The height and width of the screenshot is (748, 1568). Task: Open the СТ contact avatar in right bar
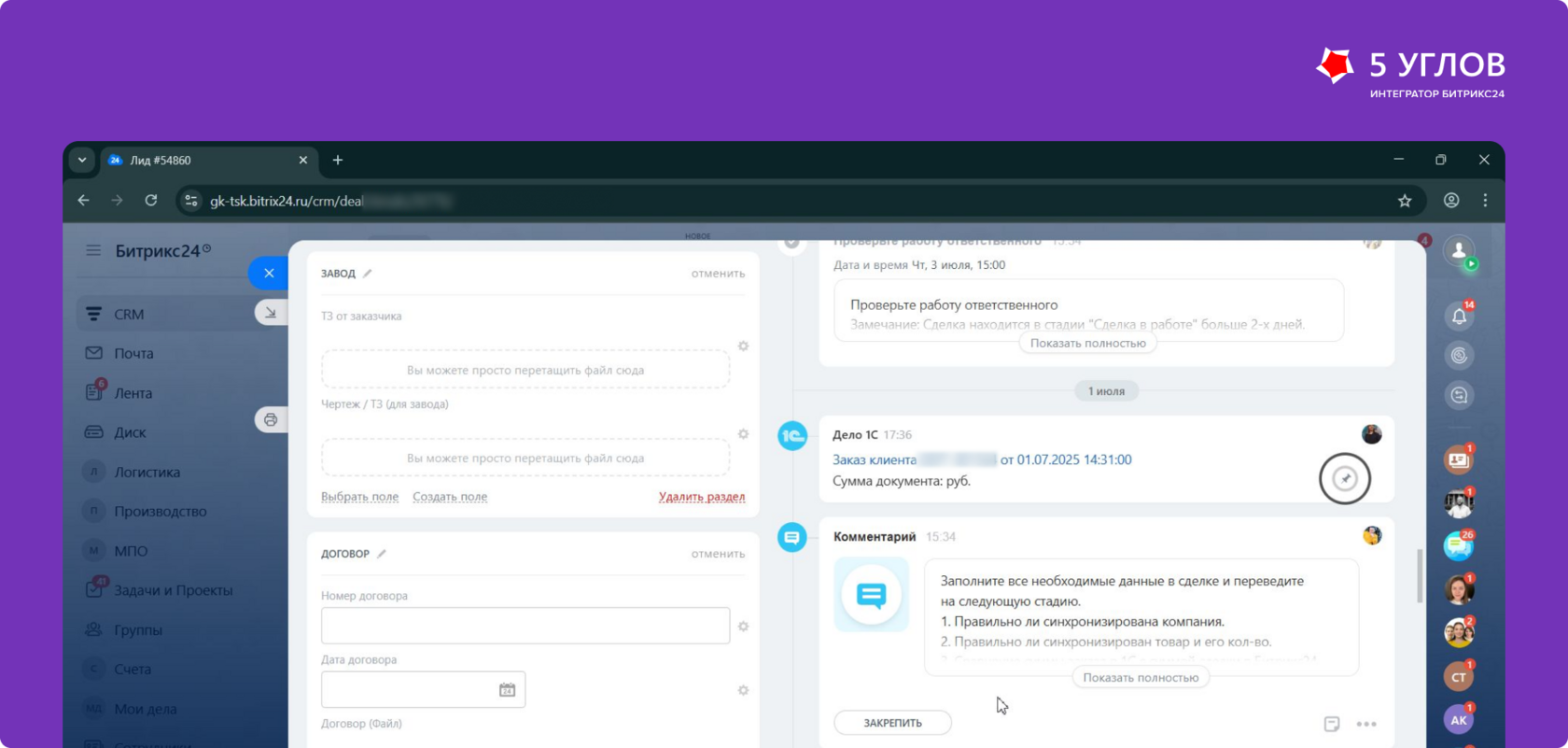pos(1459,676)
